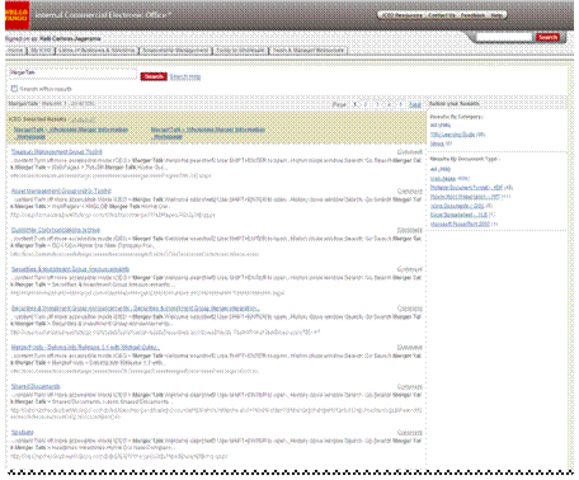This screenshot has height=480, width=579.
Task: Switch to the My ICEO tab
Action: point(41,50)
